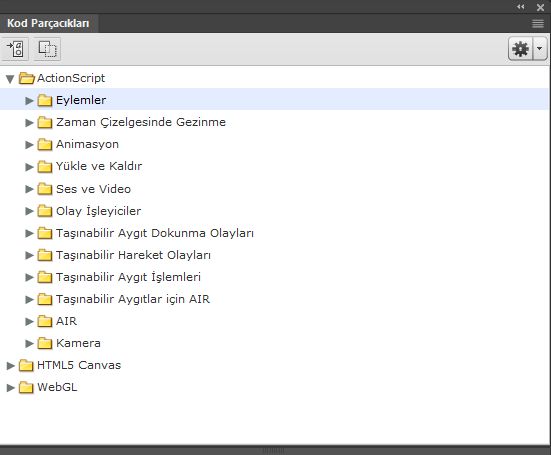This screenshot has width=551, height=455.
Task: Click the WebGL folder icon
Action: [26, 387]
